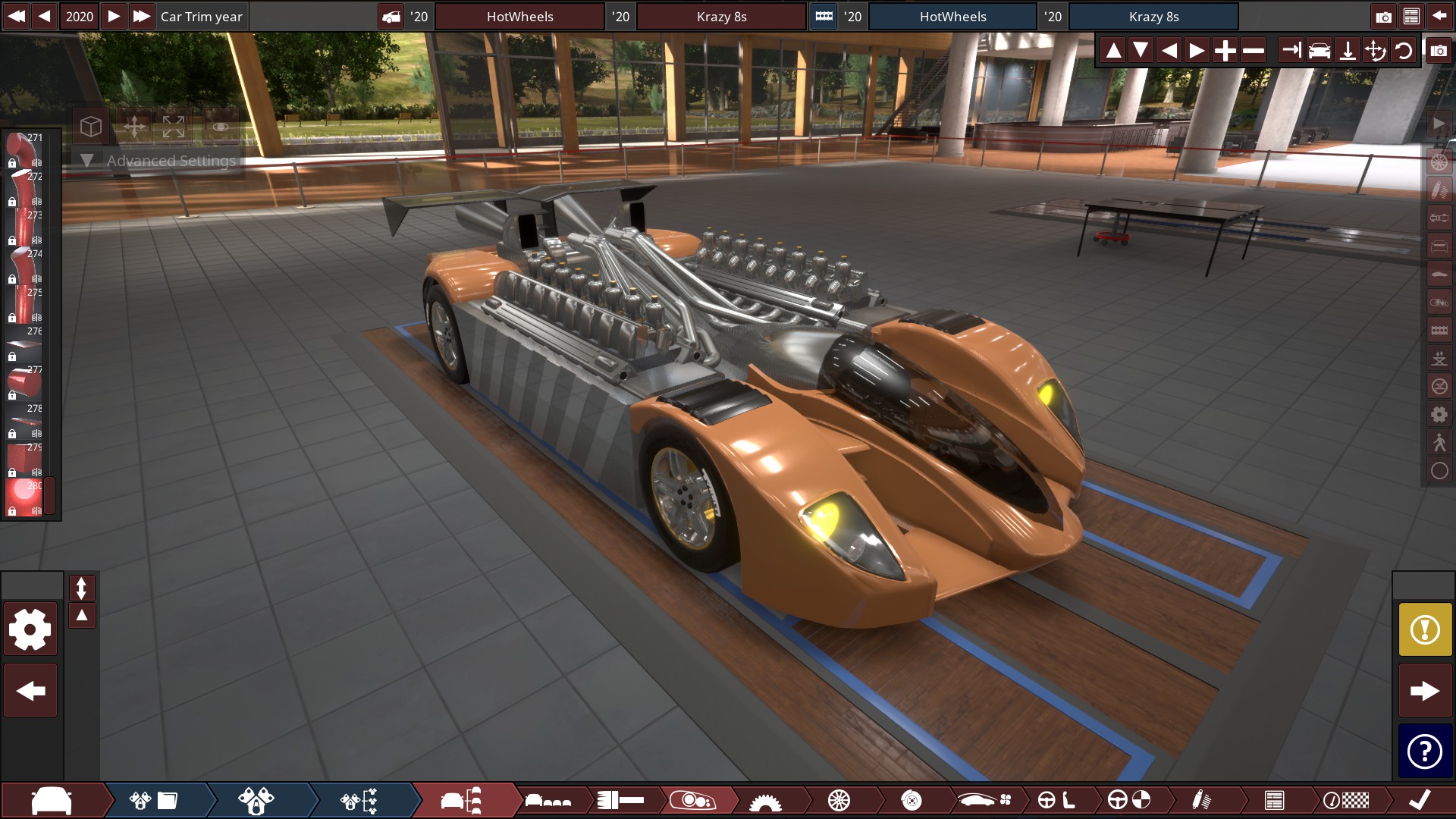
Task: Toggle mirror option on fixture 272
Action: pyautogui.click(x=36, y=202)
